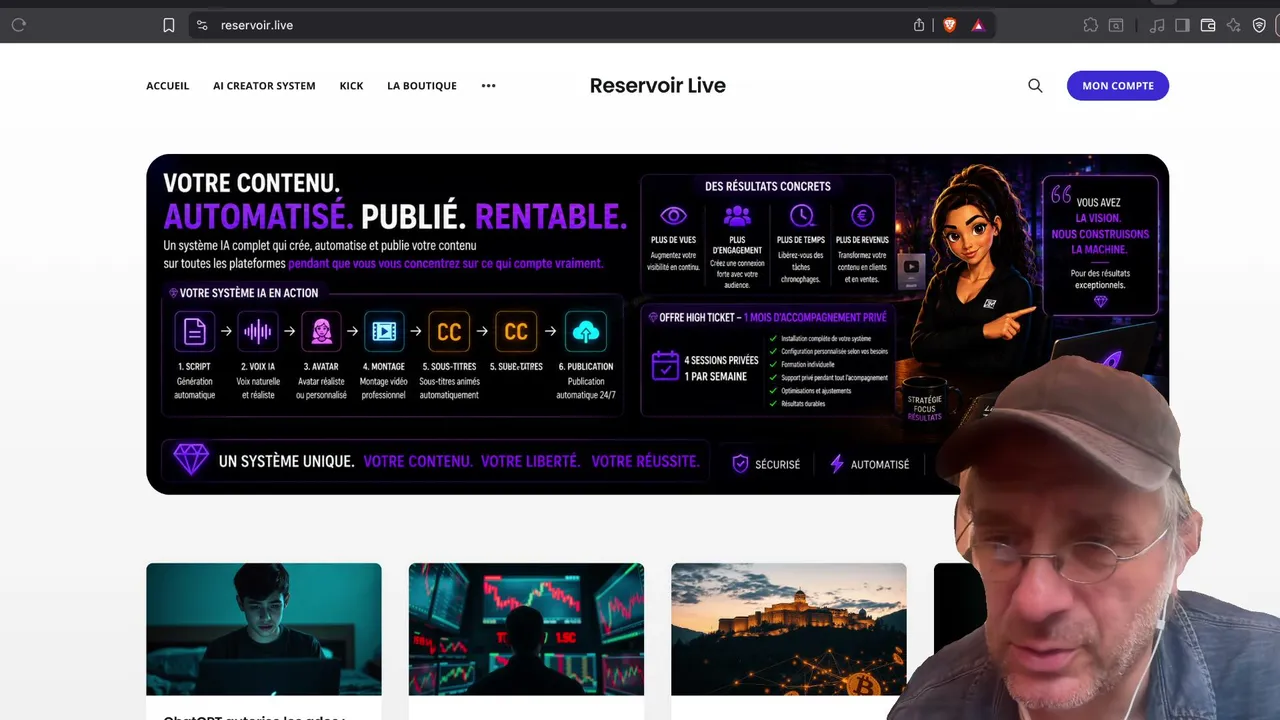Open the Extensions puzzle-piece icon
This screenshot has height=720, width=1280.
point(1091,25)
